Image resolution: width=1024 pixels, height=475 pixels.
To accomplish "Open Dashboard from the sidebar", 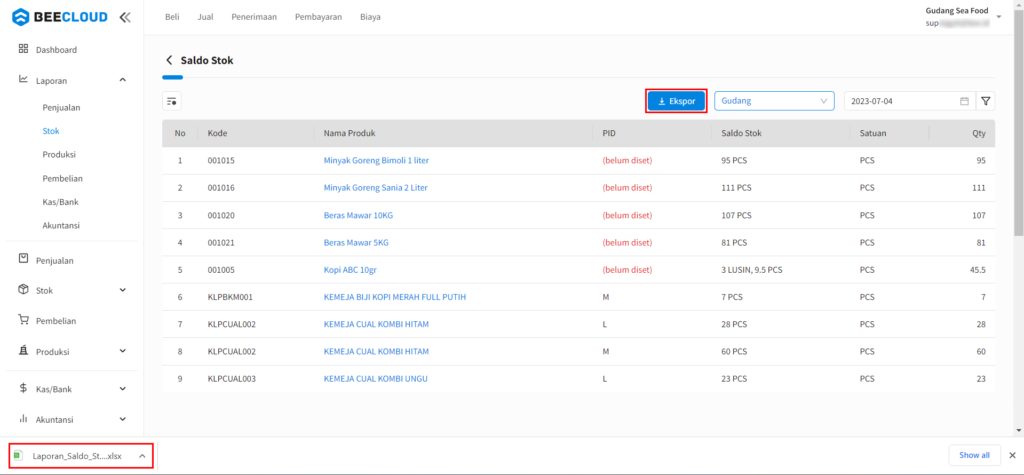I will [56, 49].
